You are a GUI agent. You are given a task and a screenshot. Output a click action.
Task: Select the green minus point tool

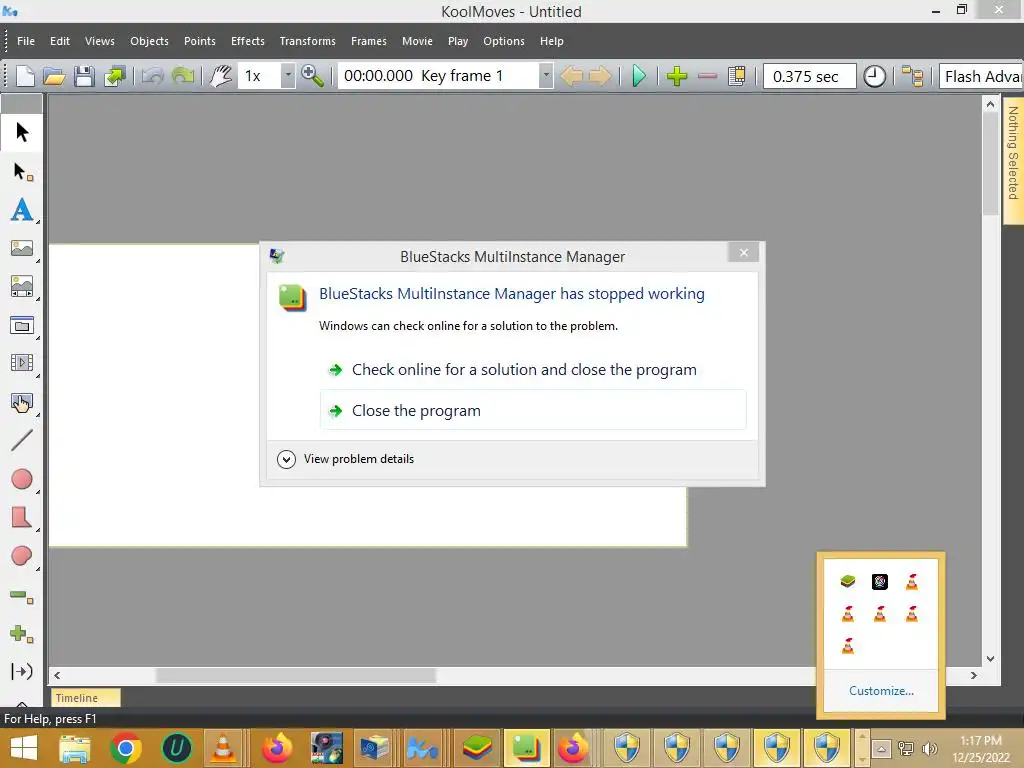tap(22, 596)
